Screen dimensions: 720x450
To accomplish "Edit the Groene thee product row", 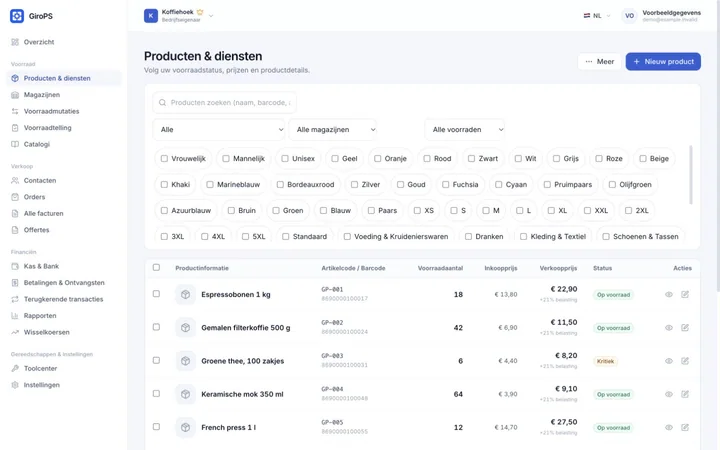I will [x=685, y=361].
